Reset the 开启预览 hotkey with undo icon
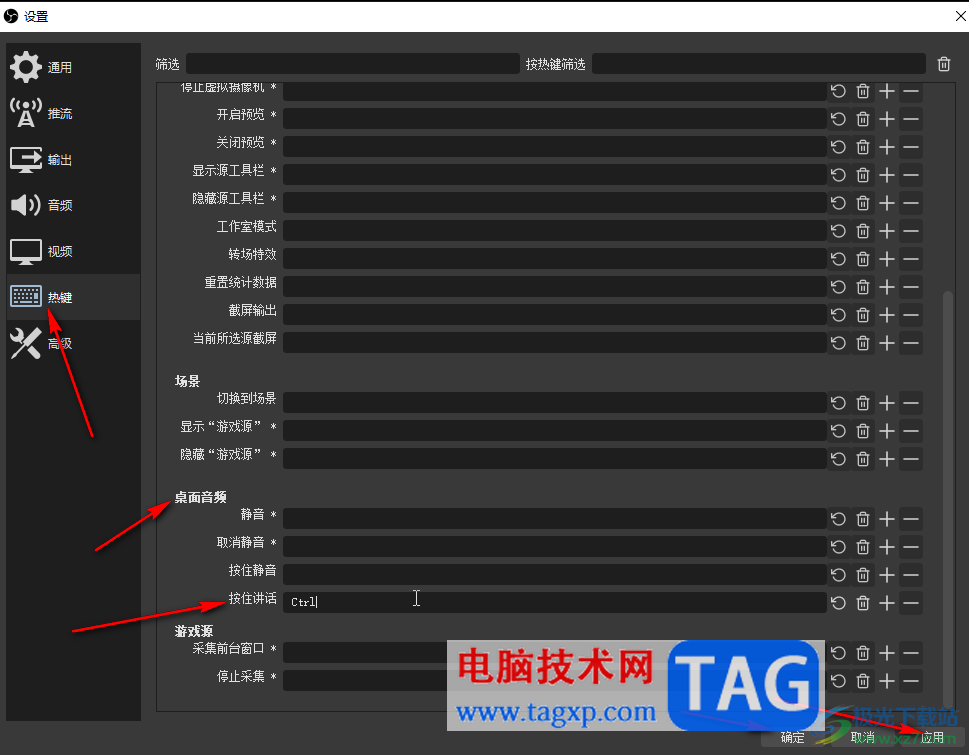 838,119
